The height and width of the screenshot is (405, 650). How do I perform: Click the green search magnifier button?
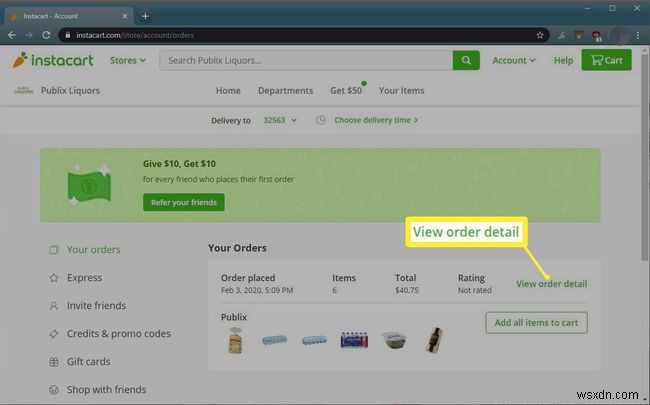[466, 60]
